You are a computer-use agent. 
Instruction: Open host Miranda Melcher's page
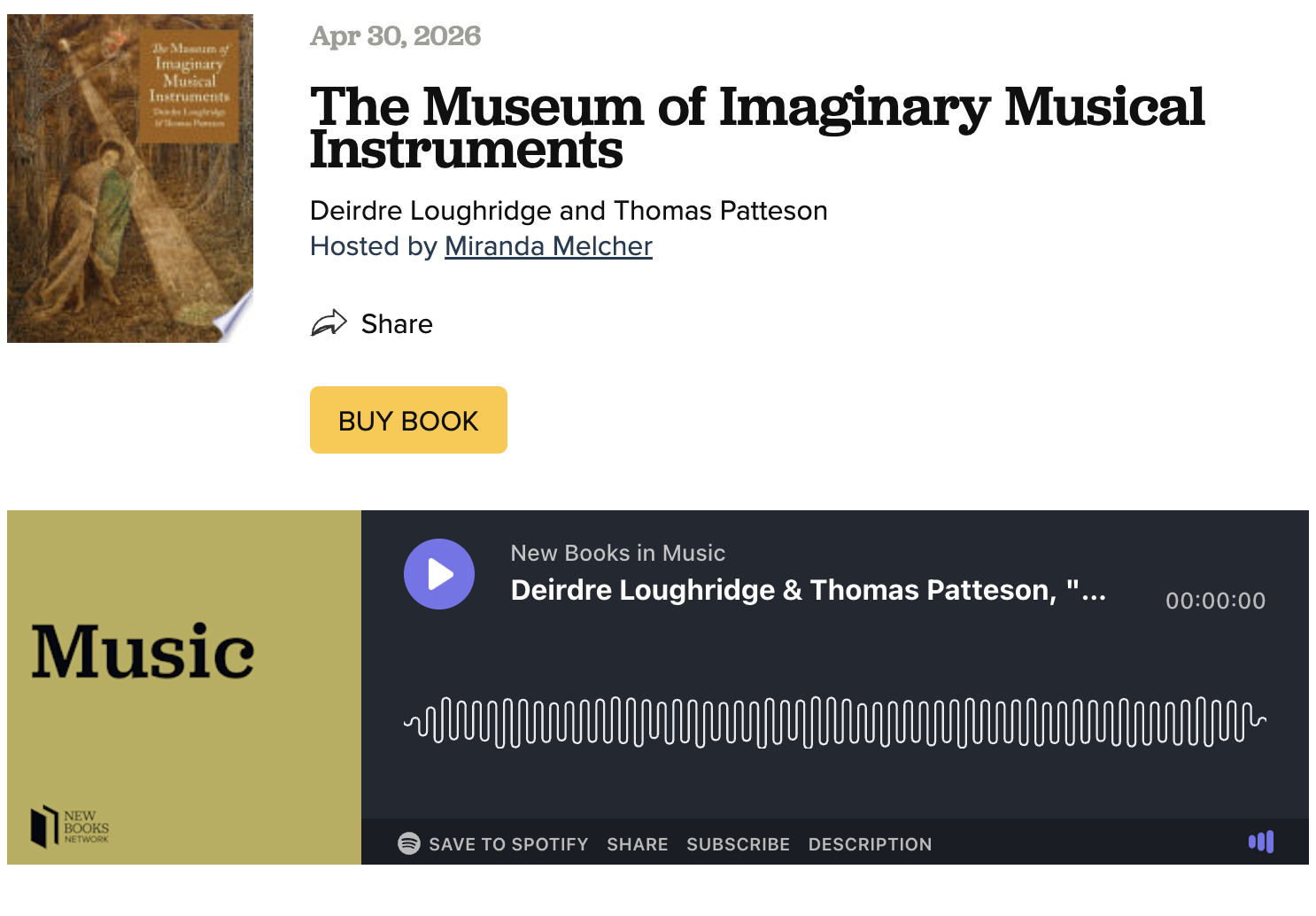tap(548, 246)
